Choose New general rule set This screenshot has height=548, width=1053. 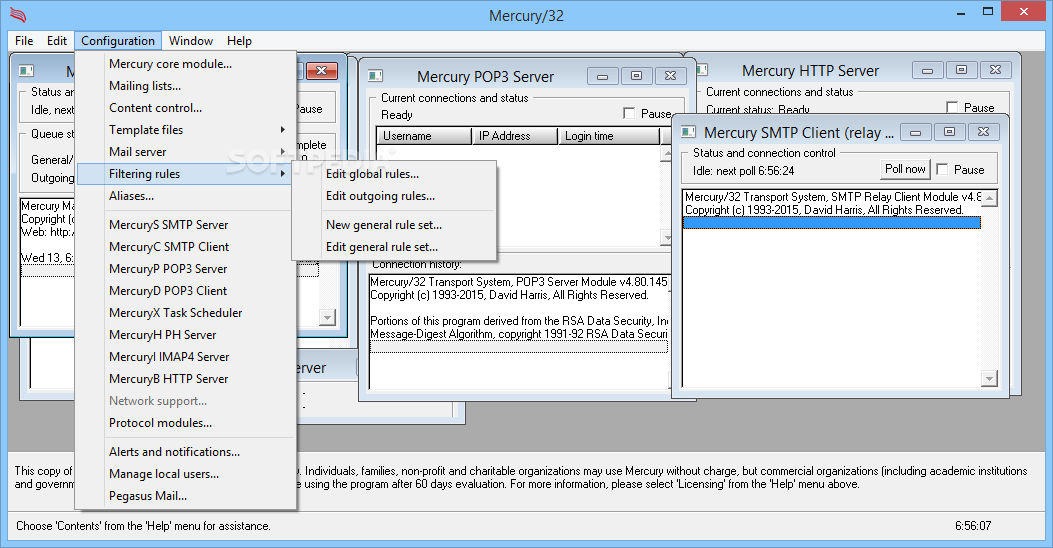(394, 225)
